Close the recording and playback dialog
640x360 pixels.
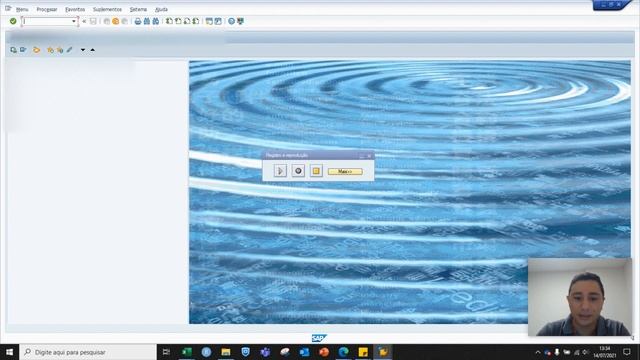click(x=369, y=156)
